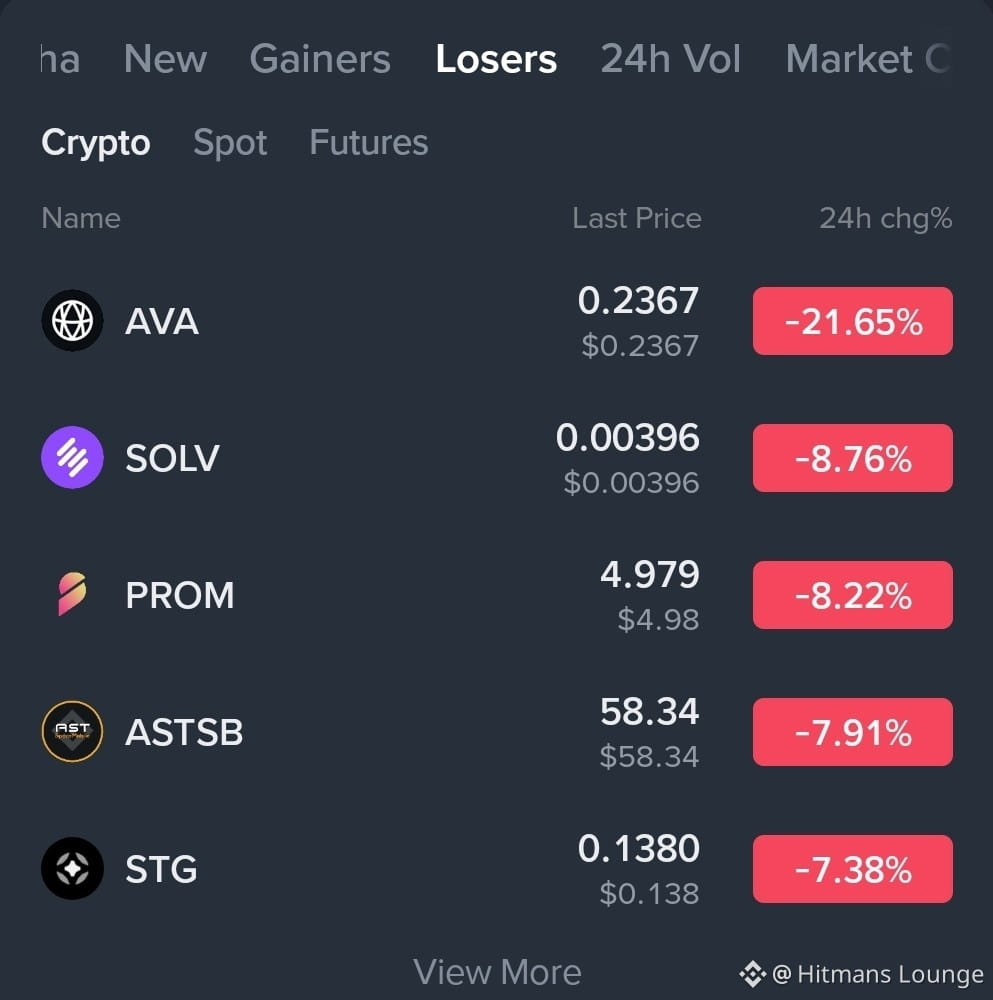Tap the STG coin icon

[x=72, y=868]
